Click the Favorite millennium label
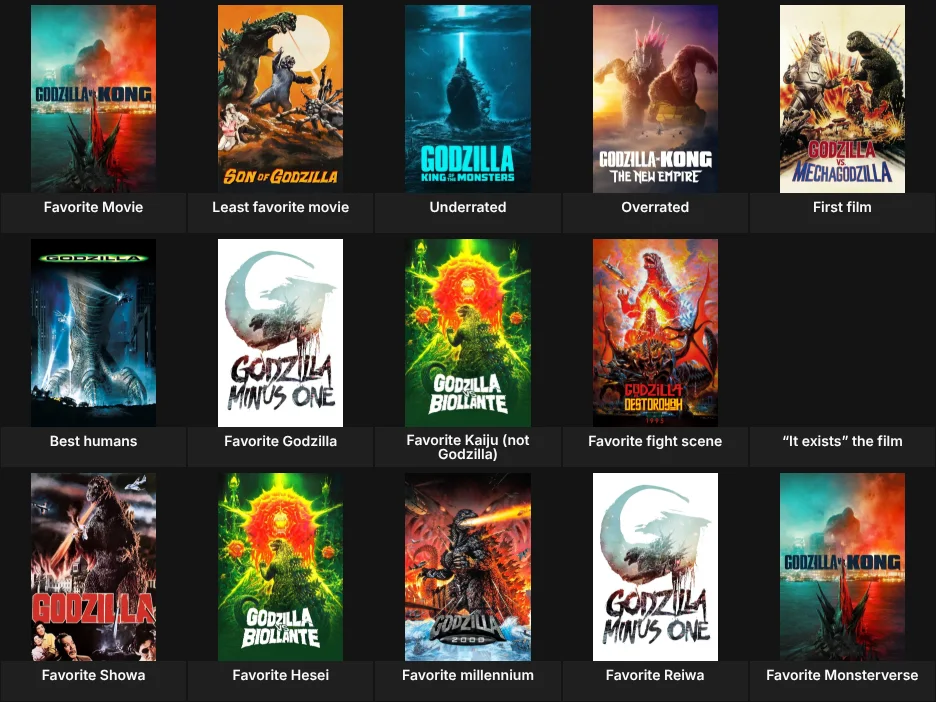The width and height of the screenshot is (936, 702). pyautogui.click(x=468, y=675)
